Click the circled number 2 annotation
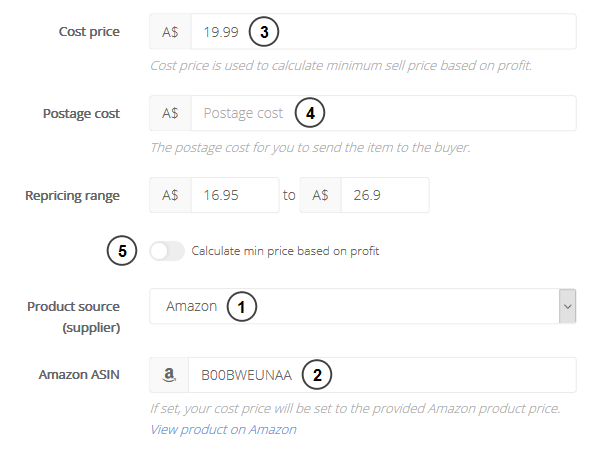The width and height of the screenshot is (591, 461). coord(317,375)
